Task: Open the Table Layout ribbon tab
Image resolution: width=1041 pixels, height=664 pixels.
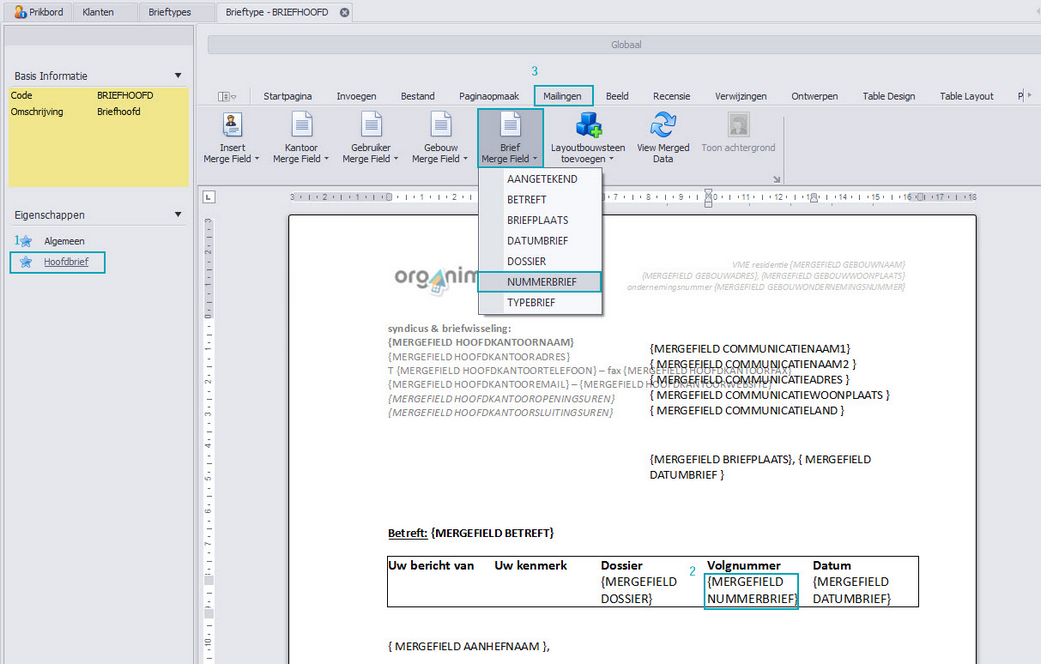Action: pos(966,96)
